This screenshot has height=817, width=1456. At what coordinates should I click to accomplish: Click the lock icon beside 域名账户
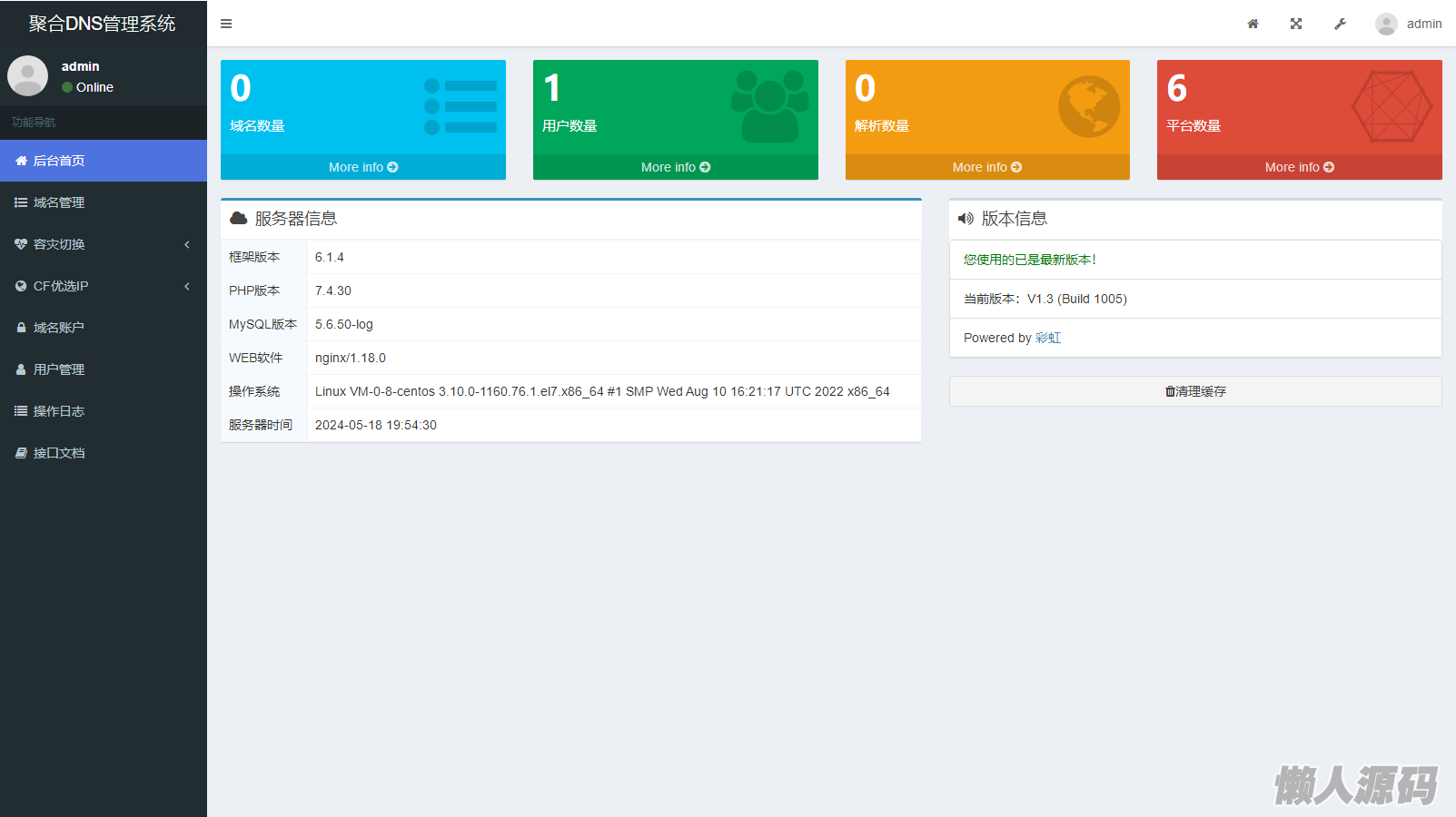point(21,328)
